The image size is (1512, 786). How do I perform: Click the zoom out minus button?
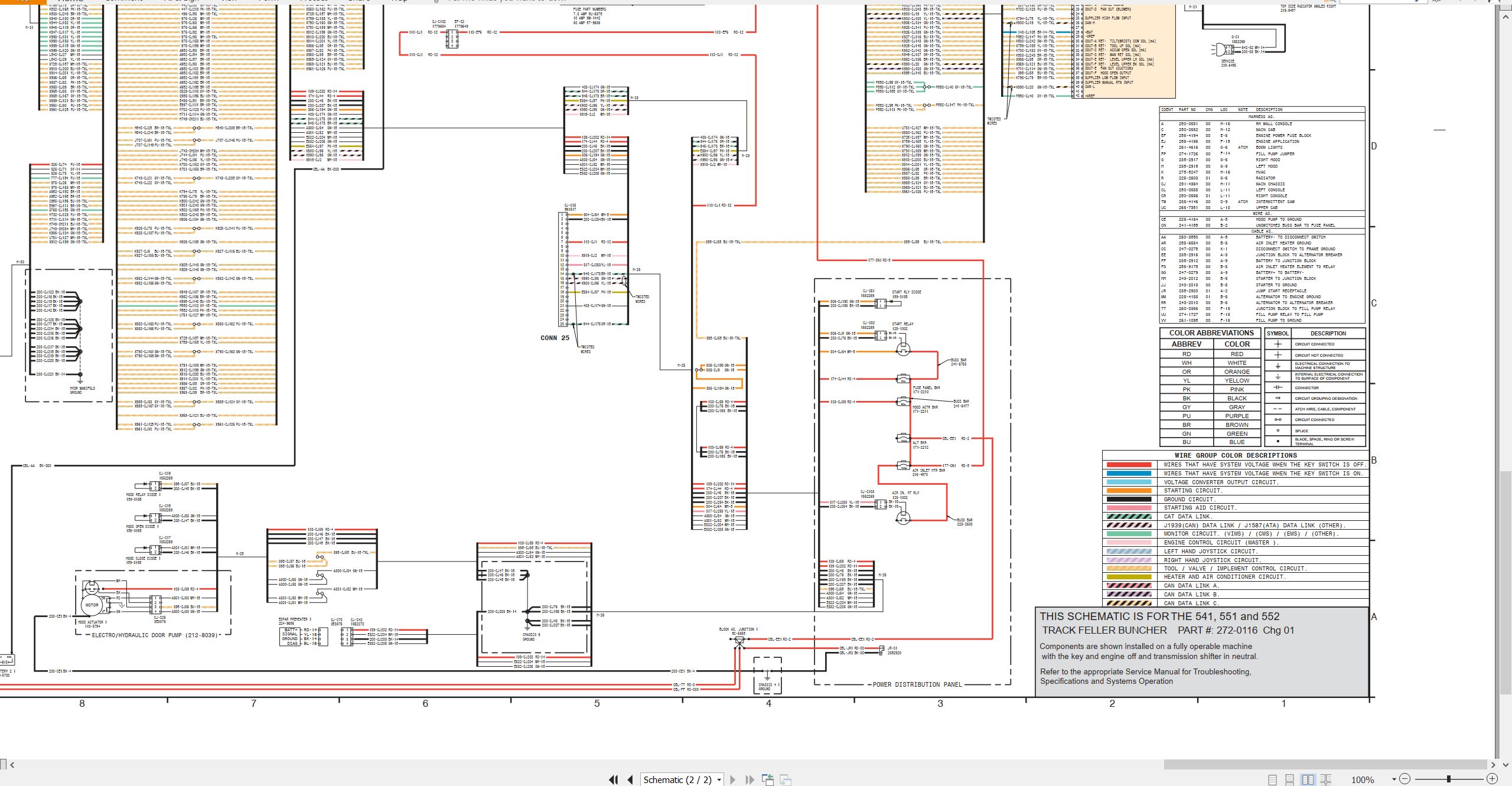[1405, 779]
